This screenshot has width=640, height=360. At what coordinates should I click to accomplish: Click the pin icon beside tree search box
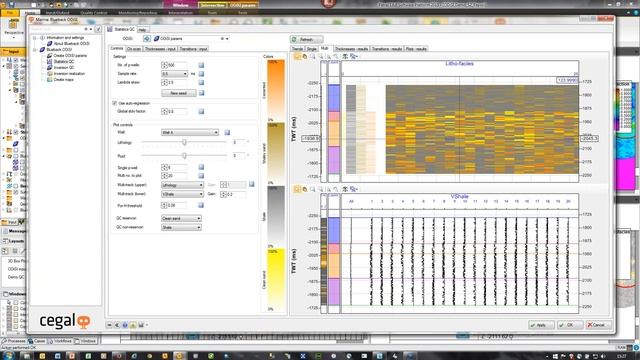98,29
